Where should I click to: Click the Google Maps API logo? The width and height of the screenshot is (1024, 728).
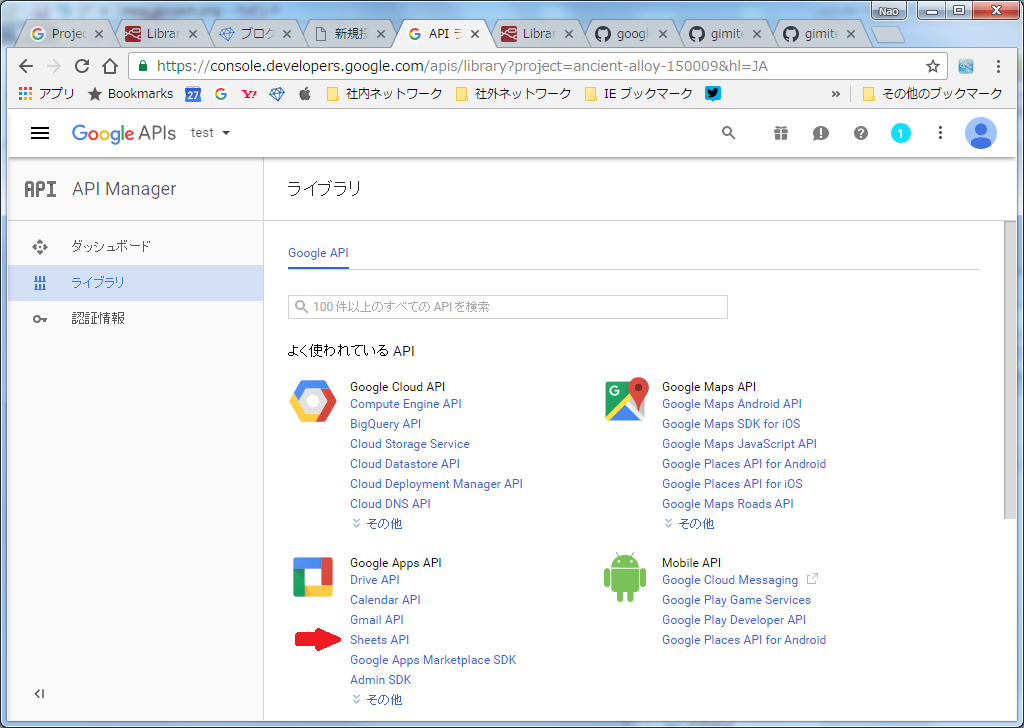point(626,399)
